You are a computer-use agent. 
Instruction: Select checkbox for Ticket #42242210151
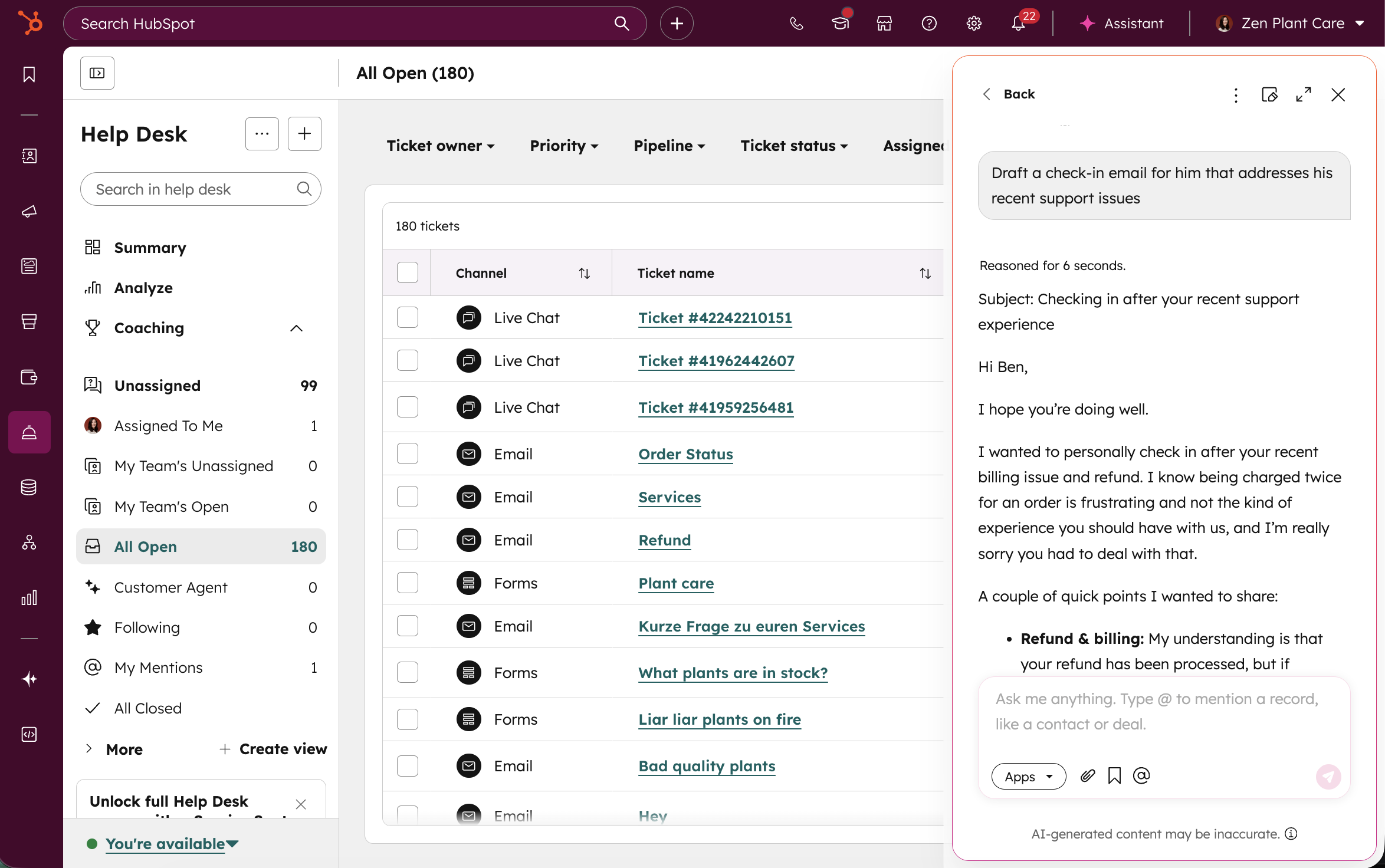[408, 318]
